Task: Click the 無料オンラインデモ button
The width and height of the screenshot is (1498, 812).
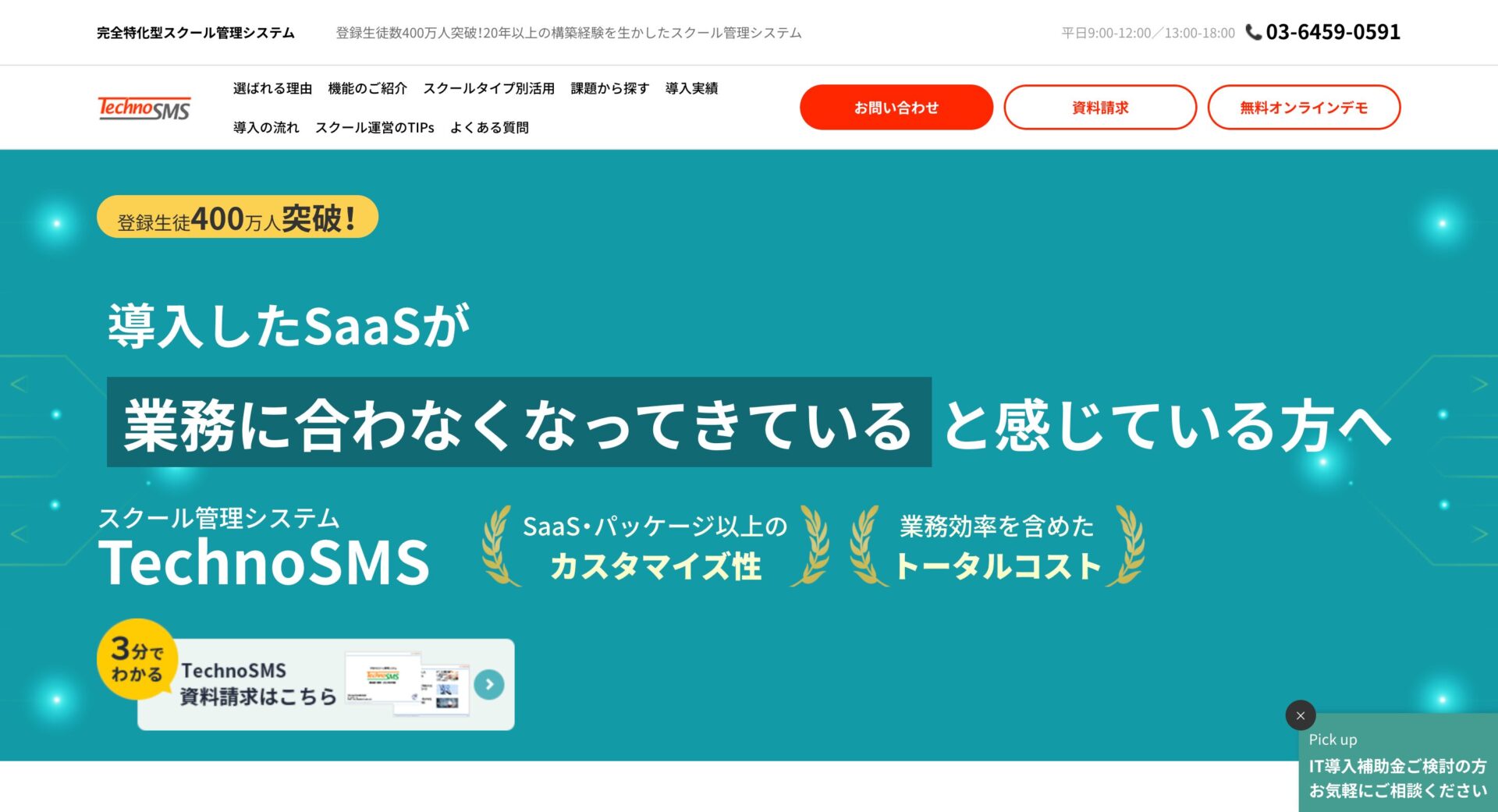Action: pyautogui.click(x=1304, y=108)
